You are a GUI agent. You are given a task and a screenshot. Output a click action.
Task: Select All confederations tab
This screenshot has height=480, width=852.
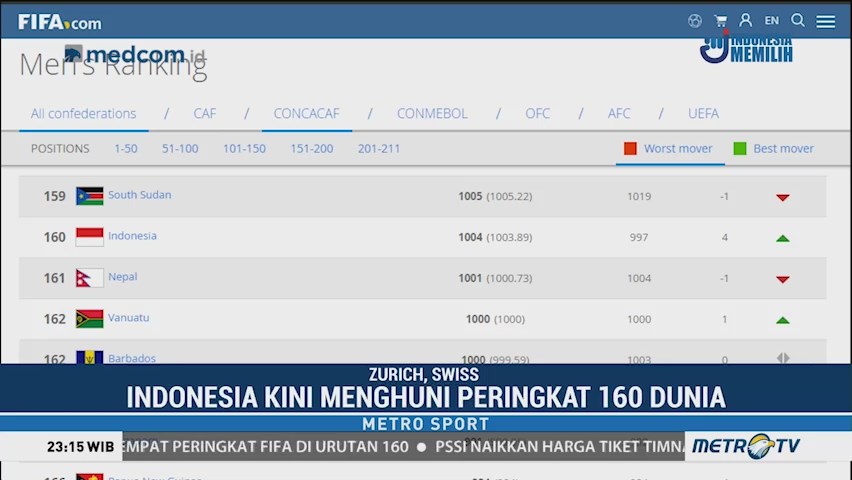[x=83, y=113]
